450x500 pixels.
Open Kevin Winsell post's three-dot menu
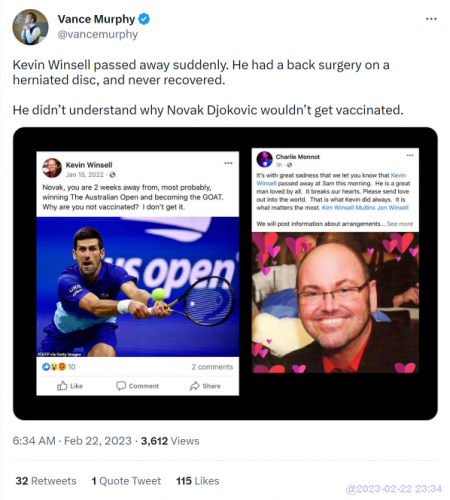click(228, 163)
